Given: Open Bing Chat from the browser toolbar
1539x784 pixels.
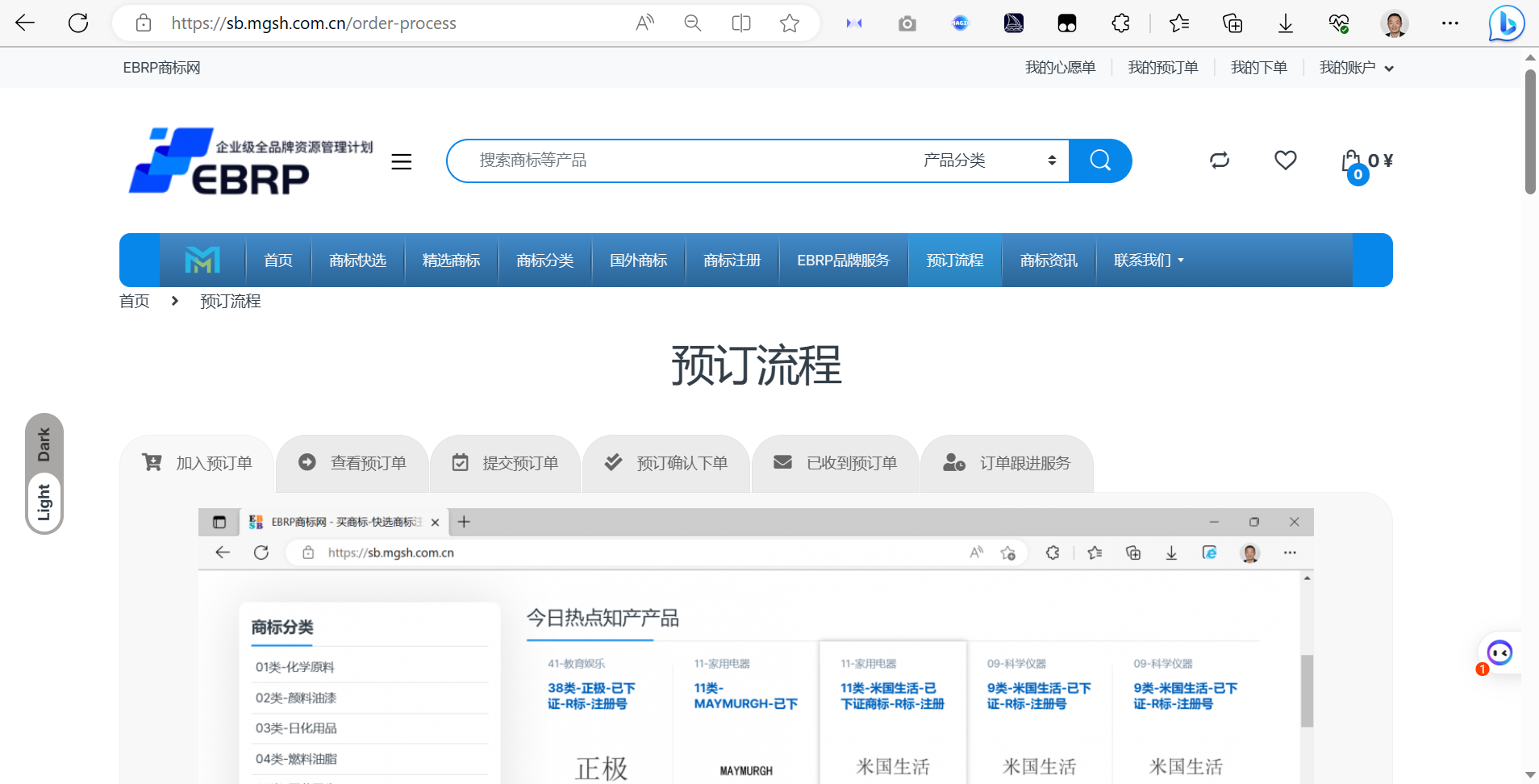Looking at the screenshot, I should pyautogui.click(x=1505, y=23).
